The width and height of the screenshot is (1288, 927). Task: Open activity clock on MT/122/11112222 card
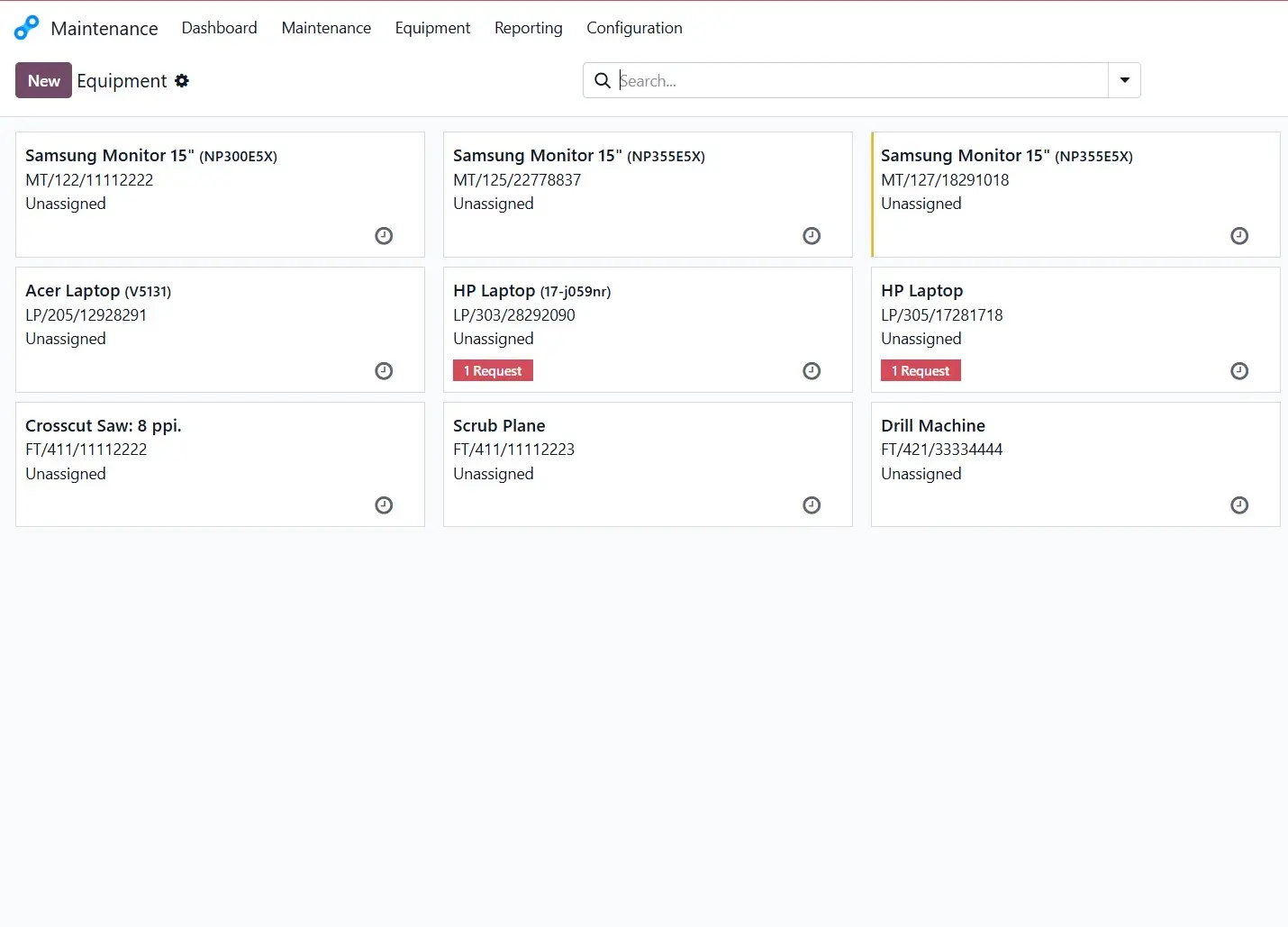(384, 236)
